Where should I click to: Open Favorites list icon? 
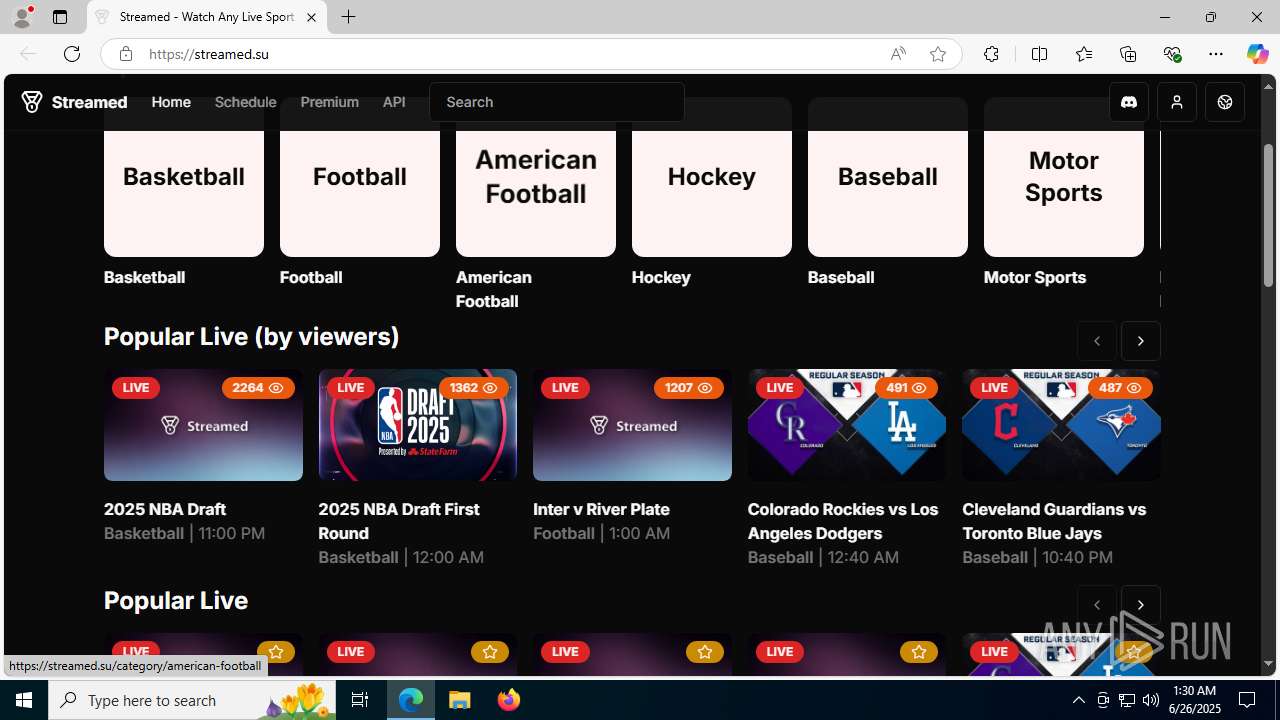click(x=1083, y=54)
